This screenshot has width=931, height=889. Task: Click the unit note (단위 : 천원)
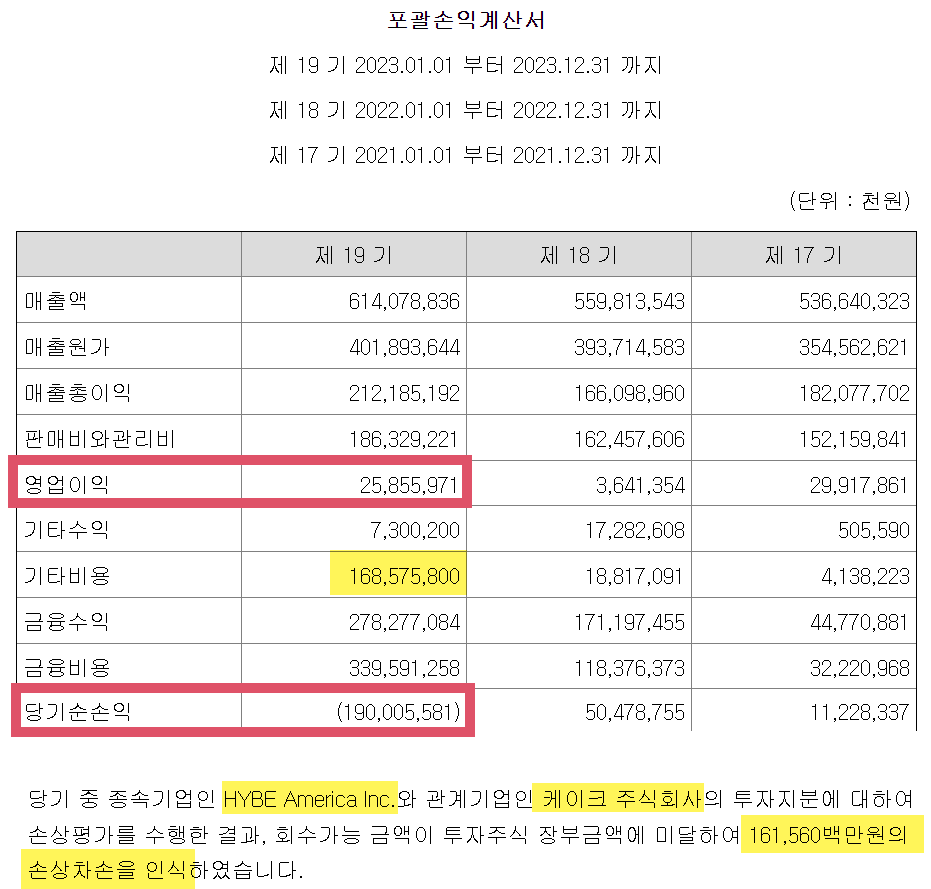(850, 201)
